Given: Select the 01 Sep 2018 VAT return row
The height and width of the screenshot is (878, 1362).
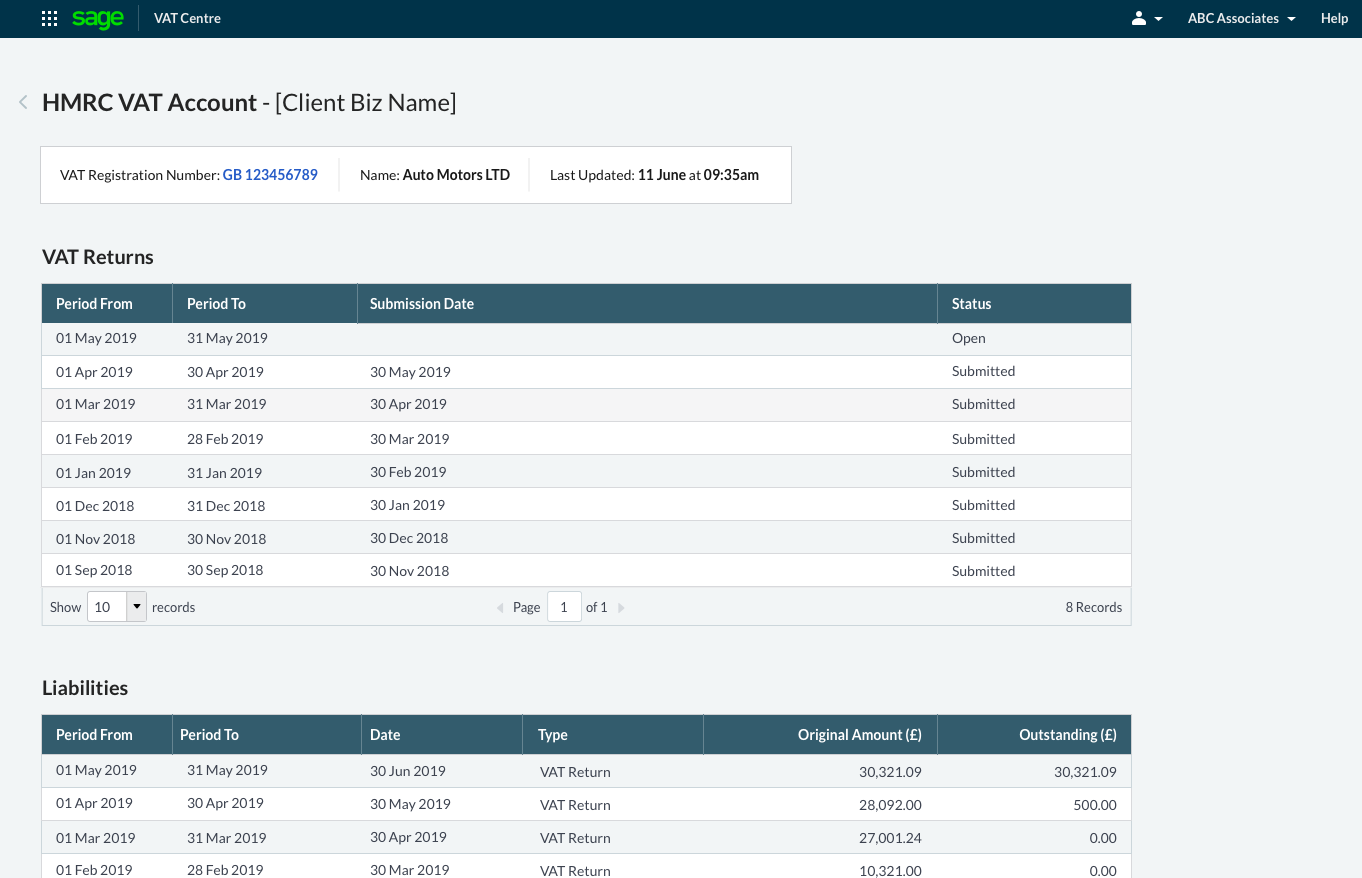Looking at the screenshot, I should coord(586,571).
